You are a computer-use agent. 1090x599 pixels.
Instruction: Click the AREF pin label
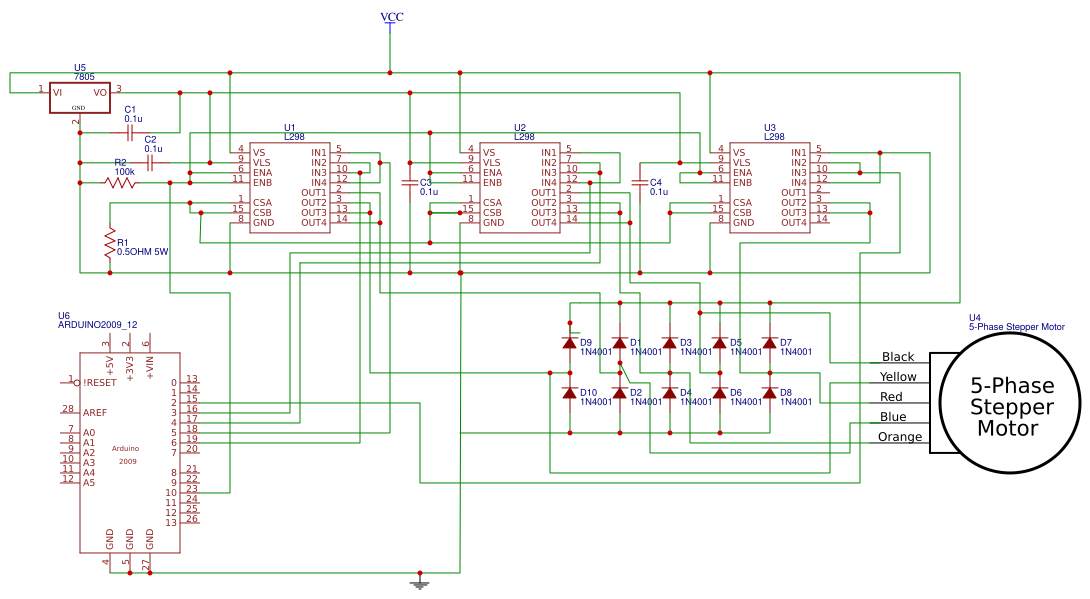click(x=95, y=410)
